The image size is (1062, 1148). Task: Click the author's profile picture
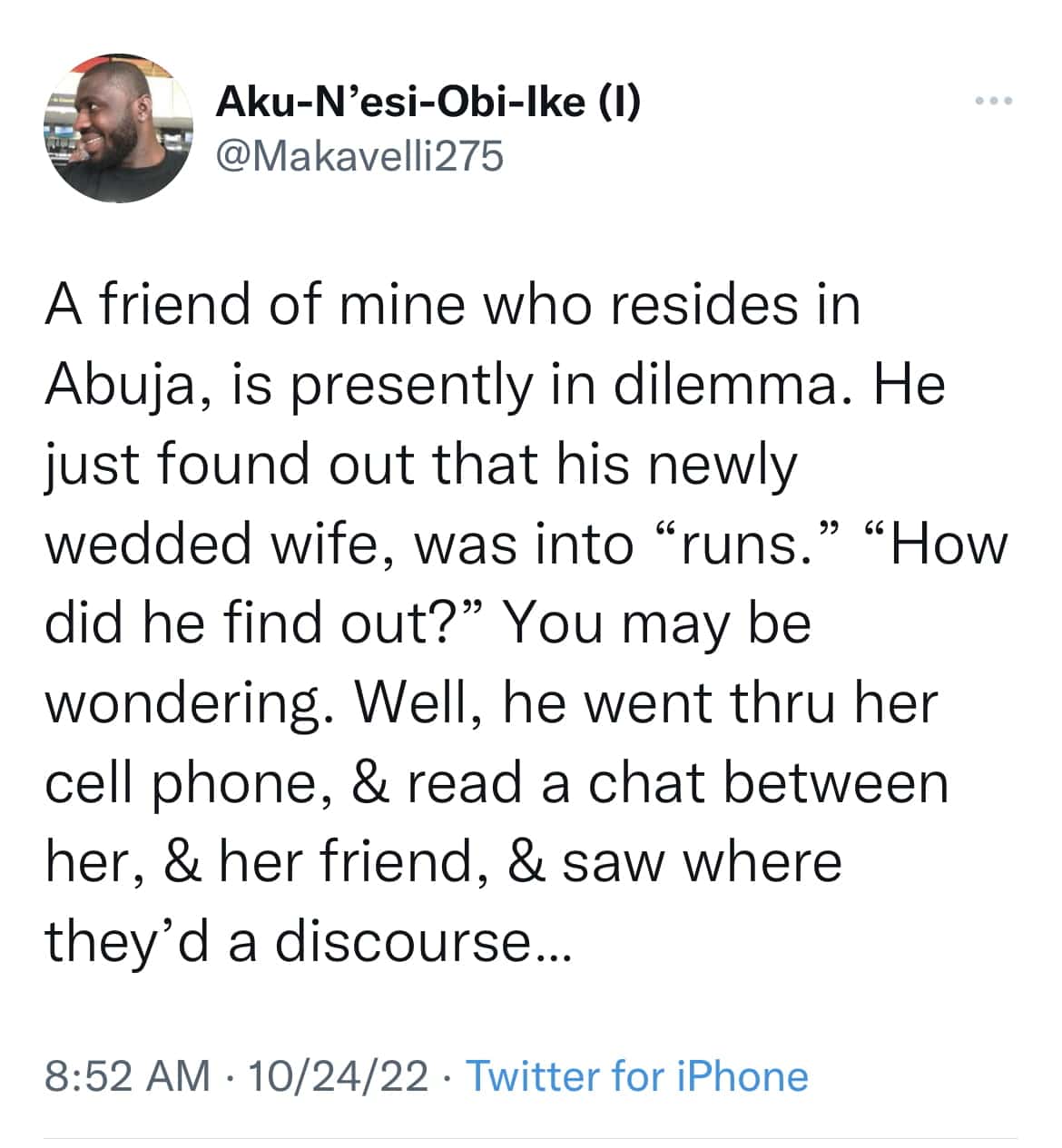[x=119, y=128]
